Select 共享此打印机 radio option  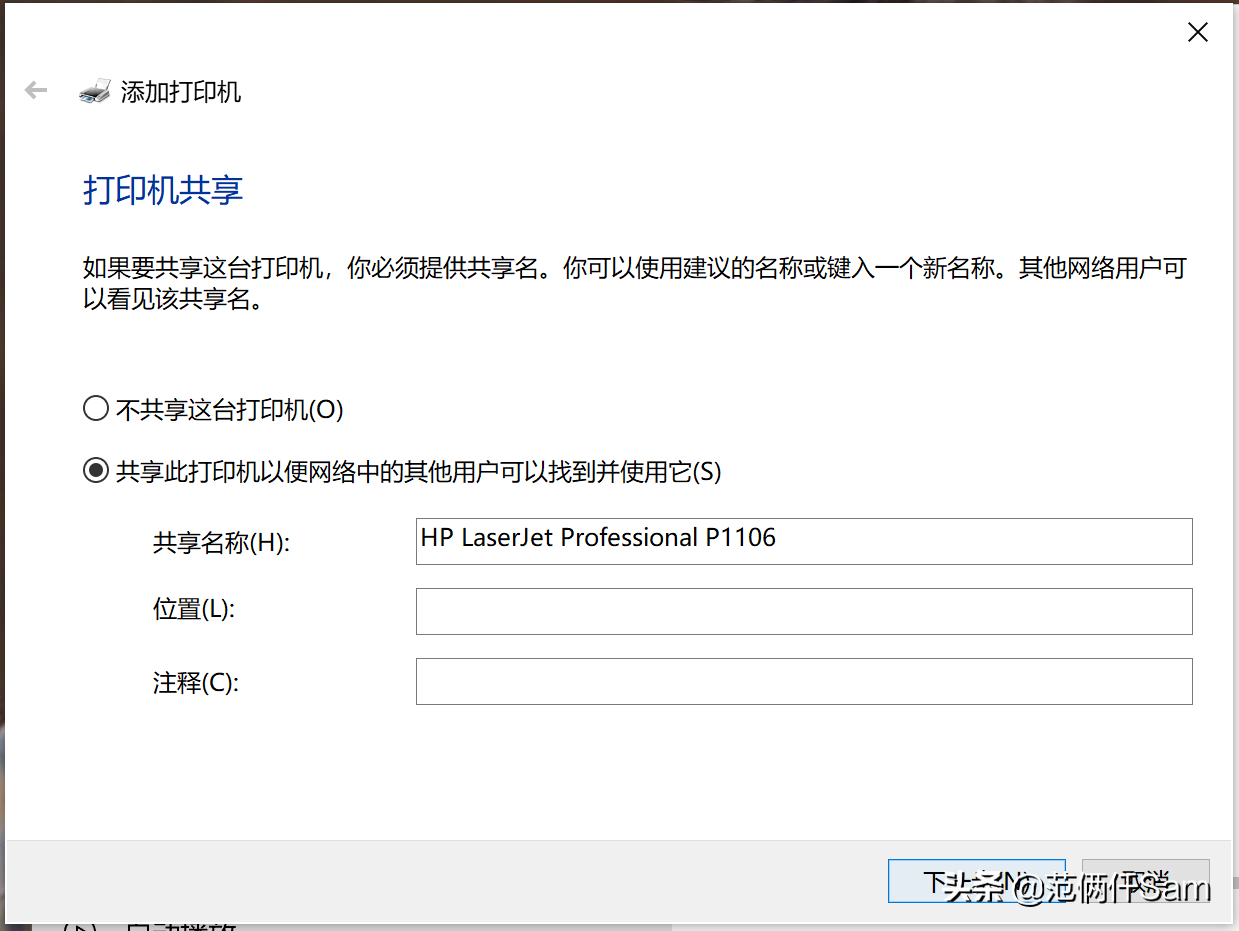(x=96, y=471)
